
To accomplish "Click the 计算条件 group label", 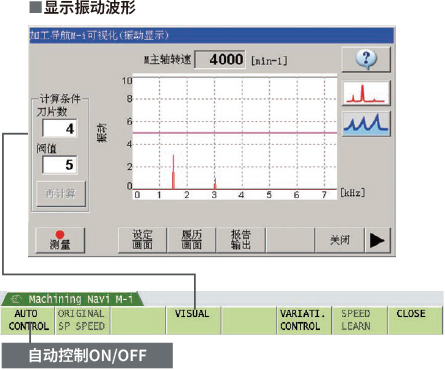I will click(60, 99).
